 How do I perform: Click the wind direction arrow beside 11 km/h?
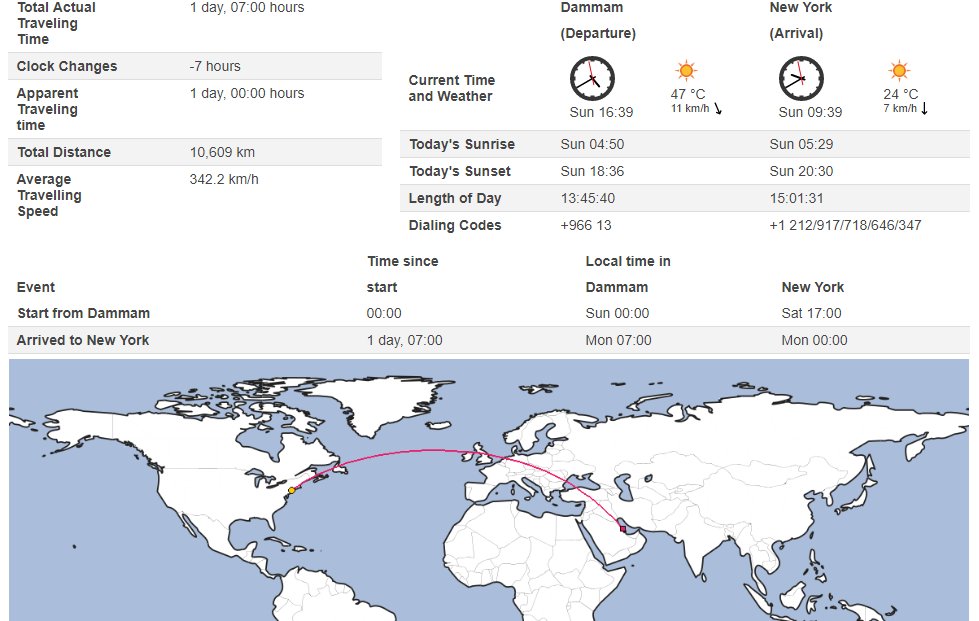(x=718, y=108)
